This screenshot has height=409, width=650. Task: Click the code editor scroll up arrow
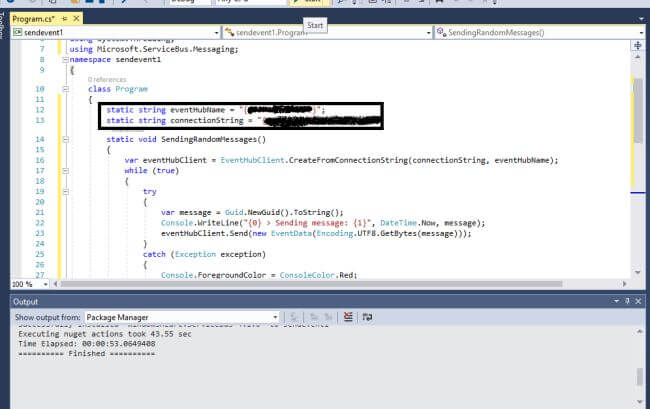(638, 56)
